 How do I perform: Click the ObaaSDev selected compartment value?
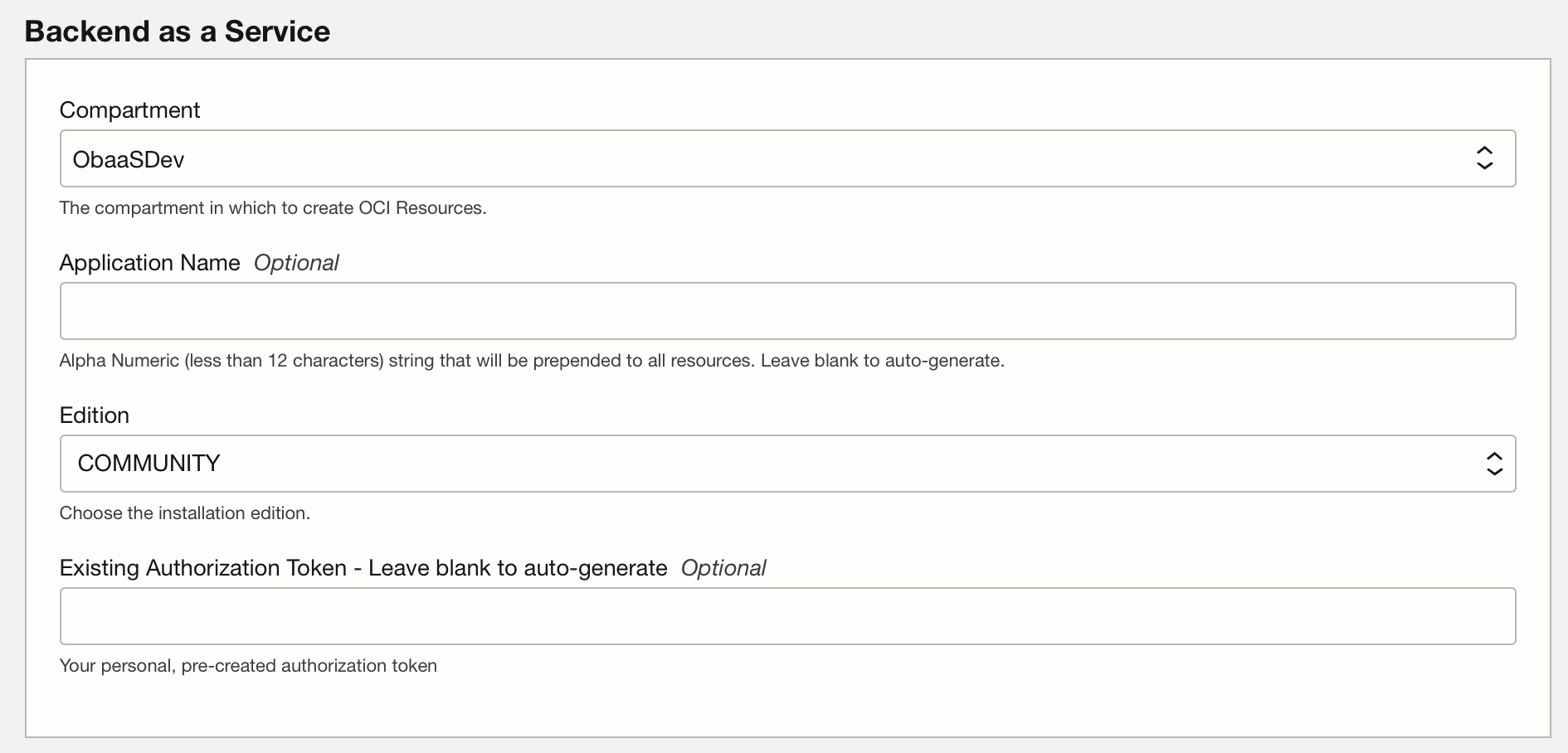(129, 159)
